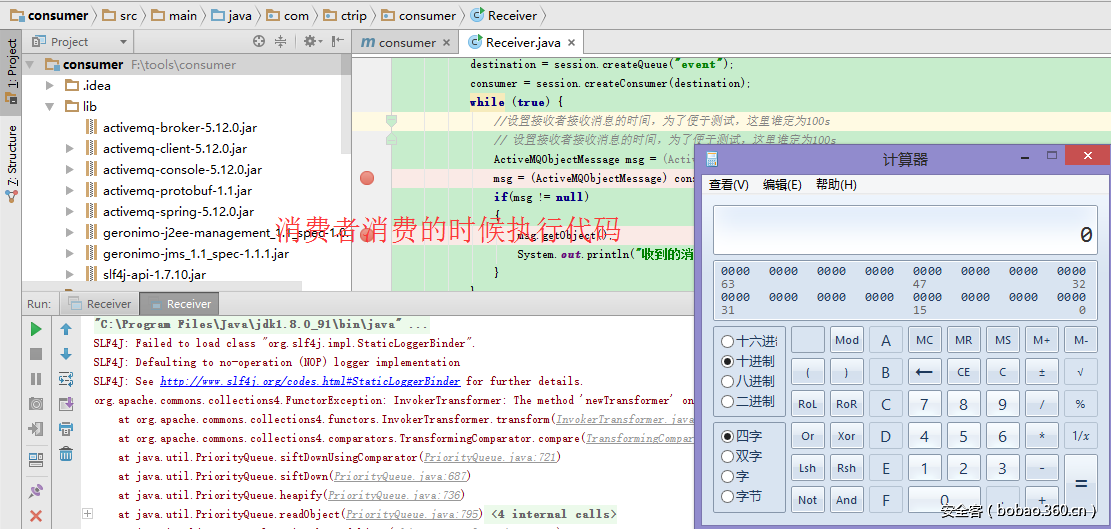Viewport: 1111px width, 529px height.
Task: Open the 1: Project side tool tab
Action: click(12, 72)
